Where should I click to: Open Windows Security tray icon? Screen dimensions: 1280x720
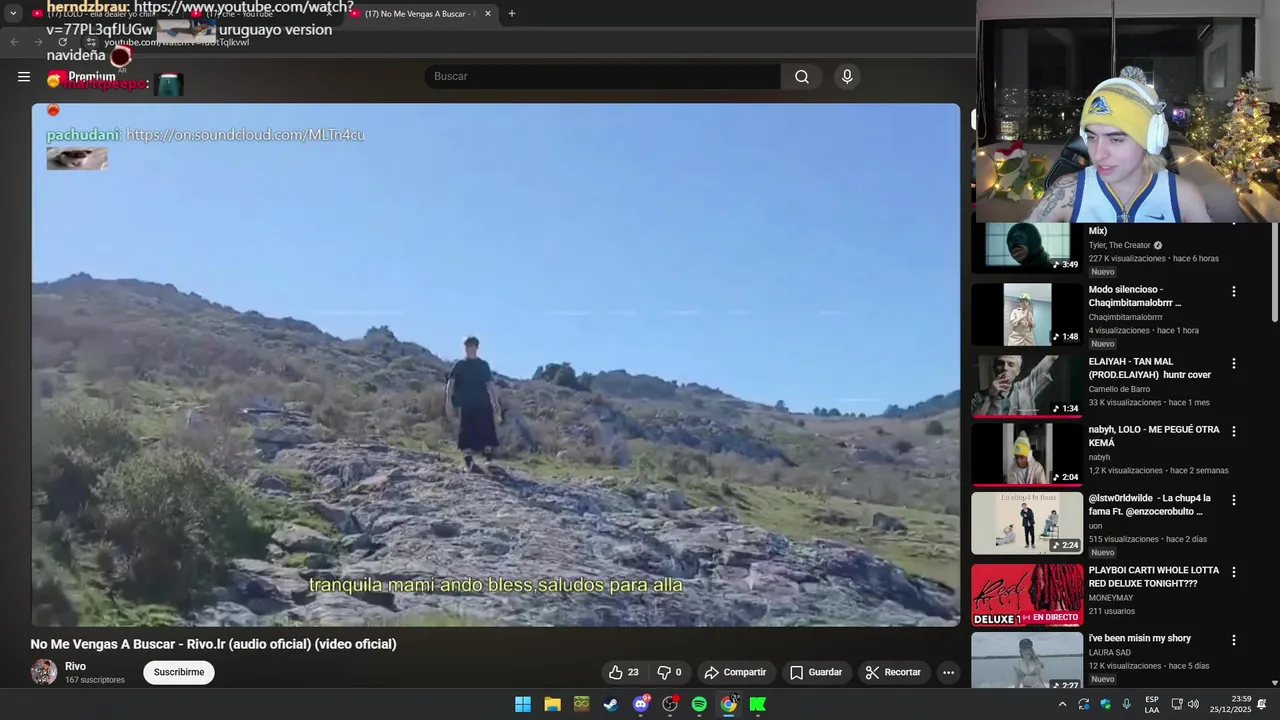click(x=1105, y=704)
